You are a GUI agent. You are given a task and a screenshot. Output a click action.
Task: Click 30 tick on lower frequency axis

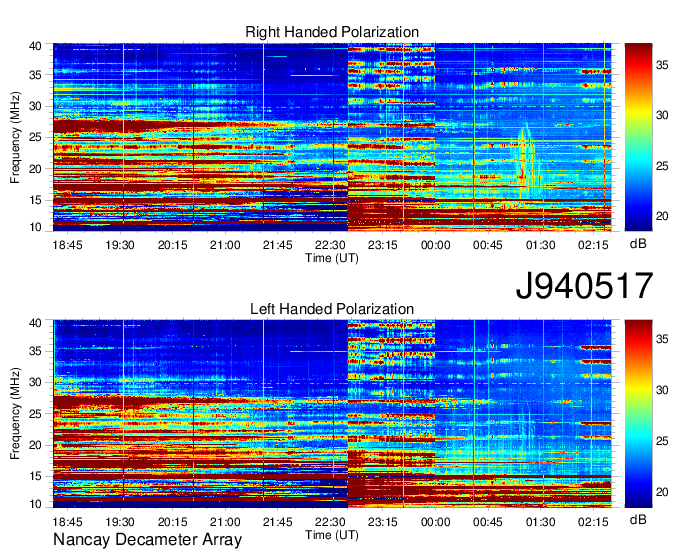pyautogui.click(x=36, y=382)
